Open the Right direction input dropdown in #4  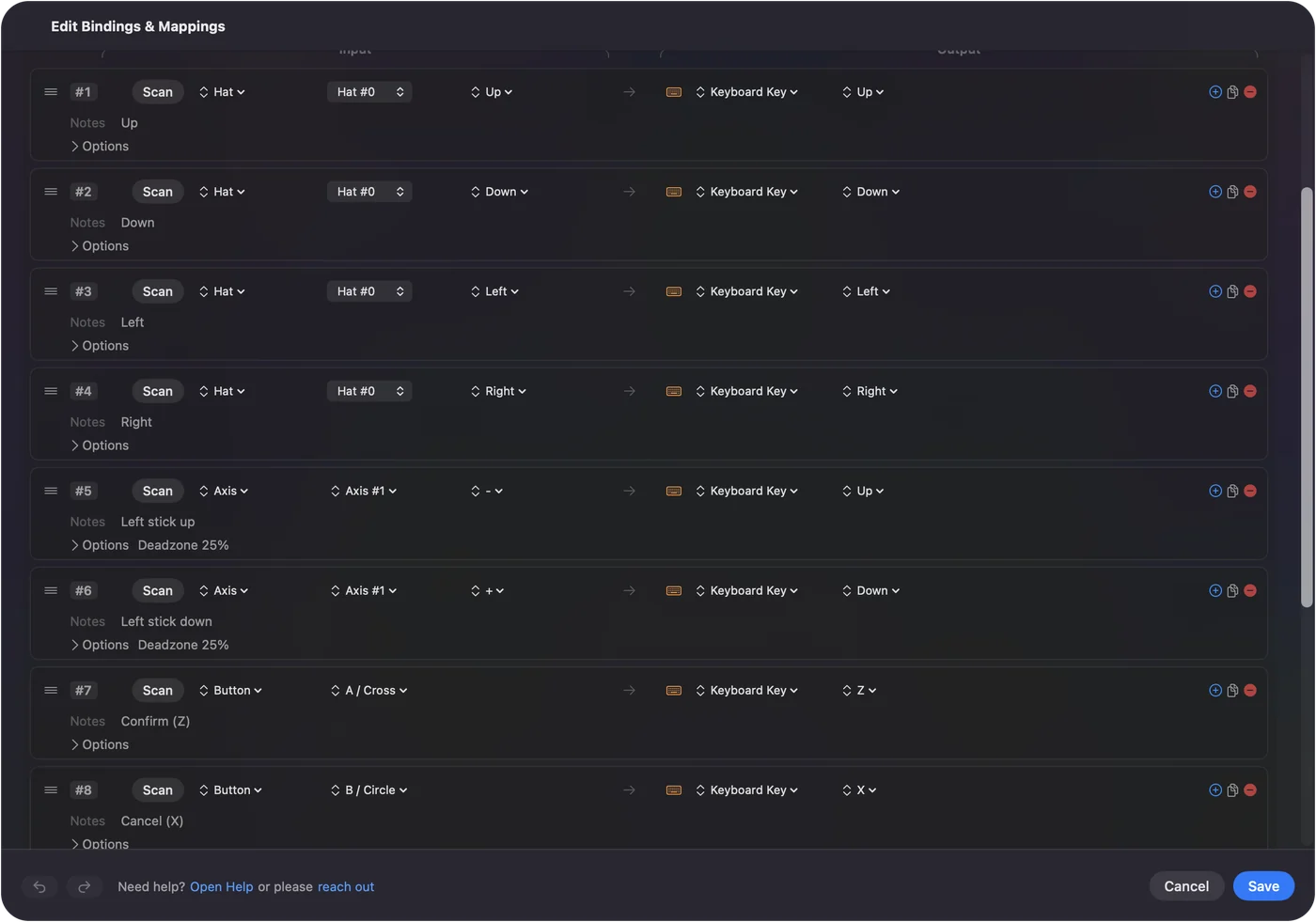click(498, 391)
